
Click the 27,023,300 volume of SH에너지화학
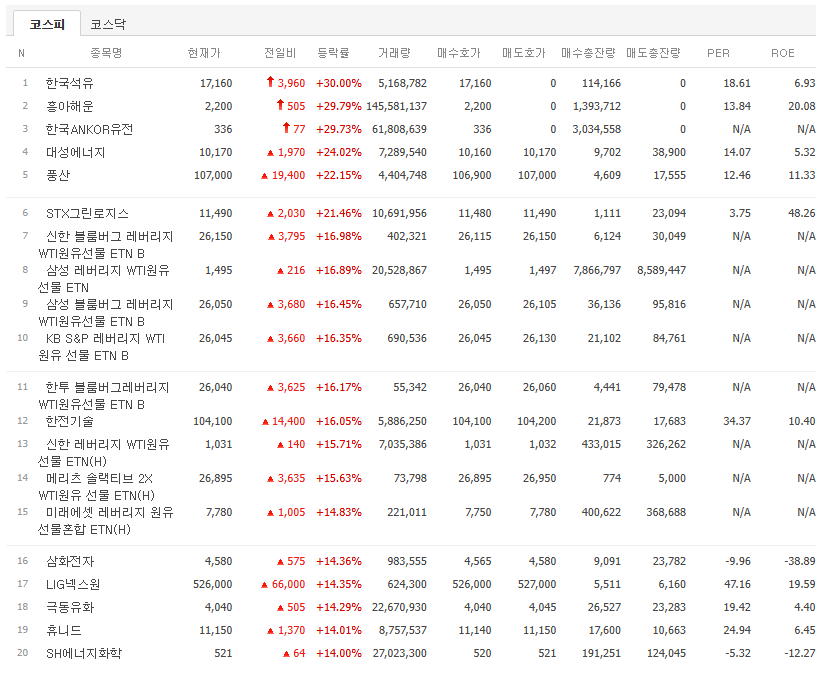[400, 653]
